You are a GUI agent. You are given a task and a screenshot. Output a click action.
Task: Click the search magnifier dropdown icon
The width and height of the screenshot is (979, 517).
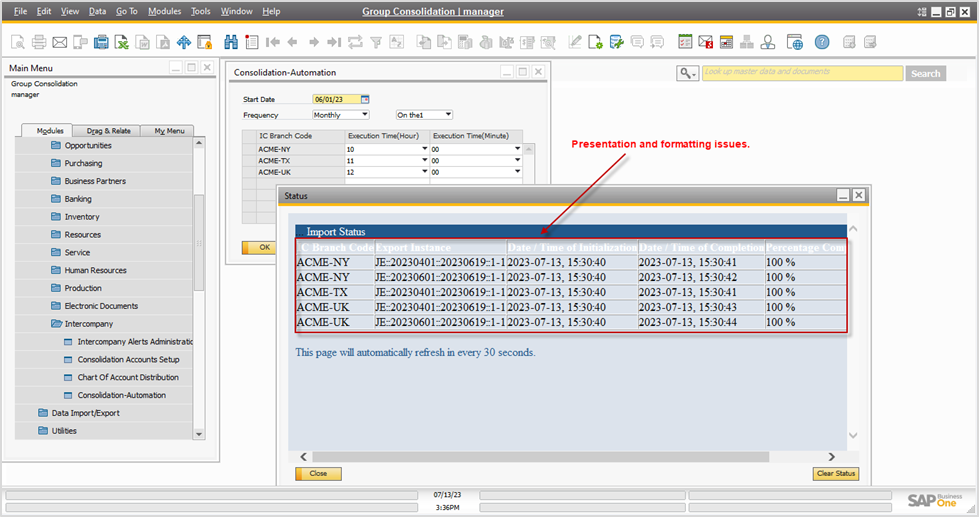point(687,73)
